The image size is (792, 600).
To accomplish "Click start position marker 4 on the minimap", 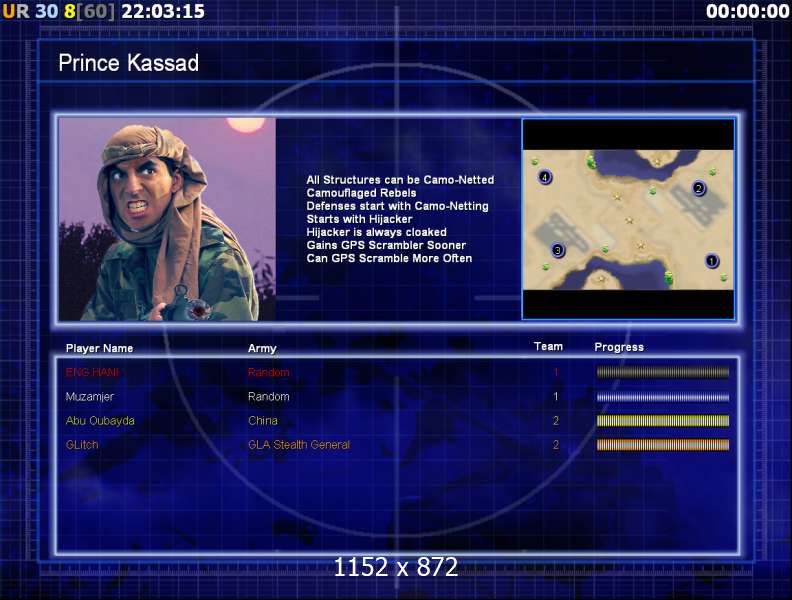I will click(544, 177).
